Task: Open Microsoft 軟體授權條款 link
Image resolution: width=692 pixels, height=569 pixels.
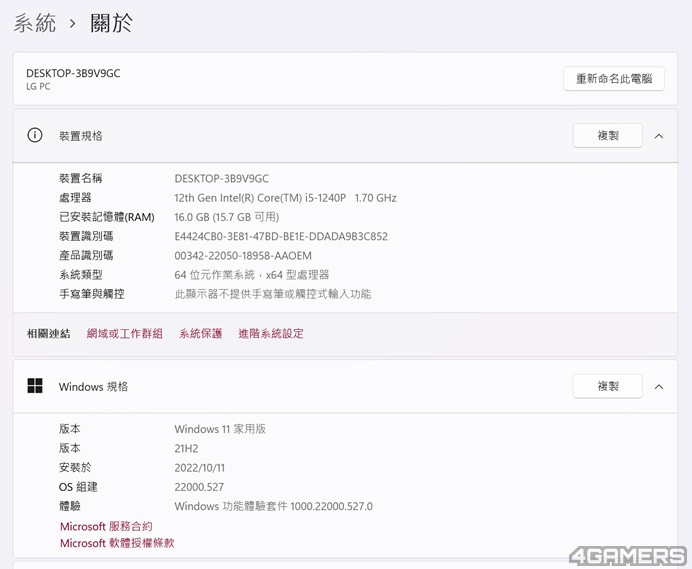Action: (117, 543)
